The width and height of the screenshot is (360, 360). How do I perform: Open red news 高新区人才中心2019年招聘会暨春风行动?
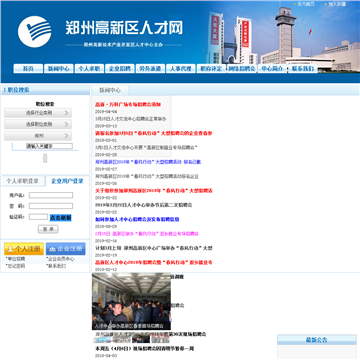tap(154, 262)
